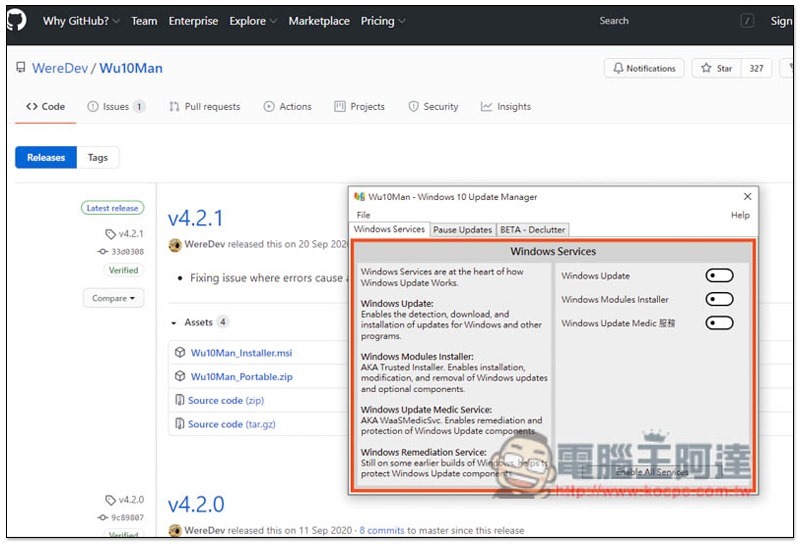Click the Latest release badge
Viewport: 800px width, 544px height.
(x=112, y=208)
